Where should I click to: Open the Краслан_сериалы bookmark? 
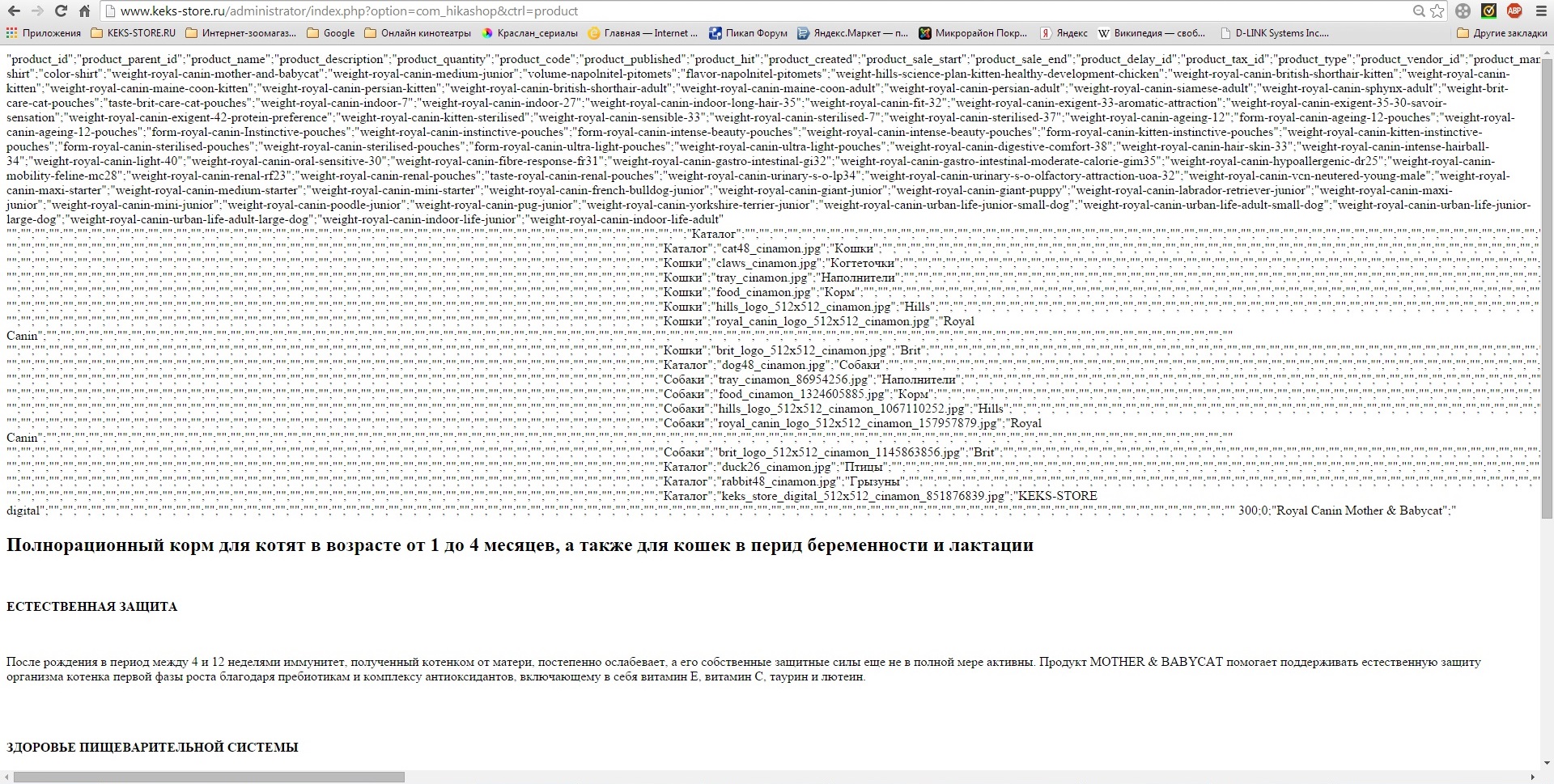tap(530, 33)
